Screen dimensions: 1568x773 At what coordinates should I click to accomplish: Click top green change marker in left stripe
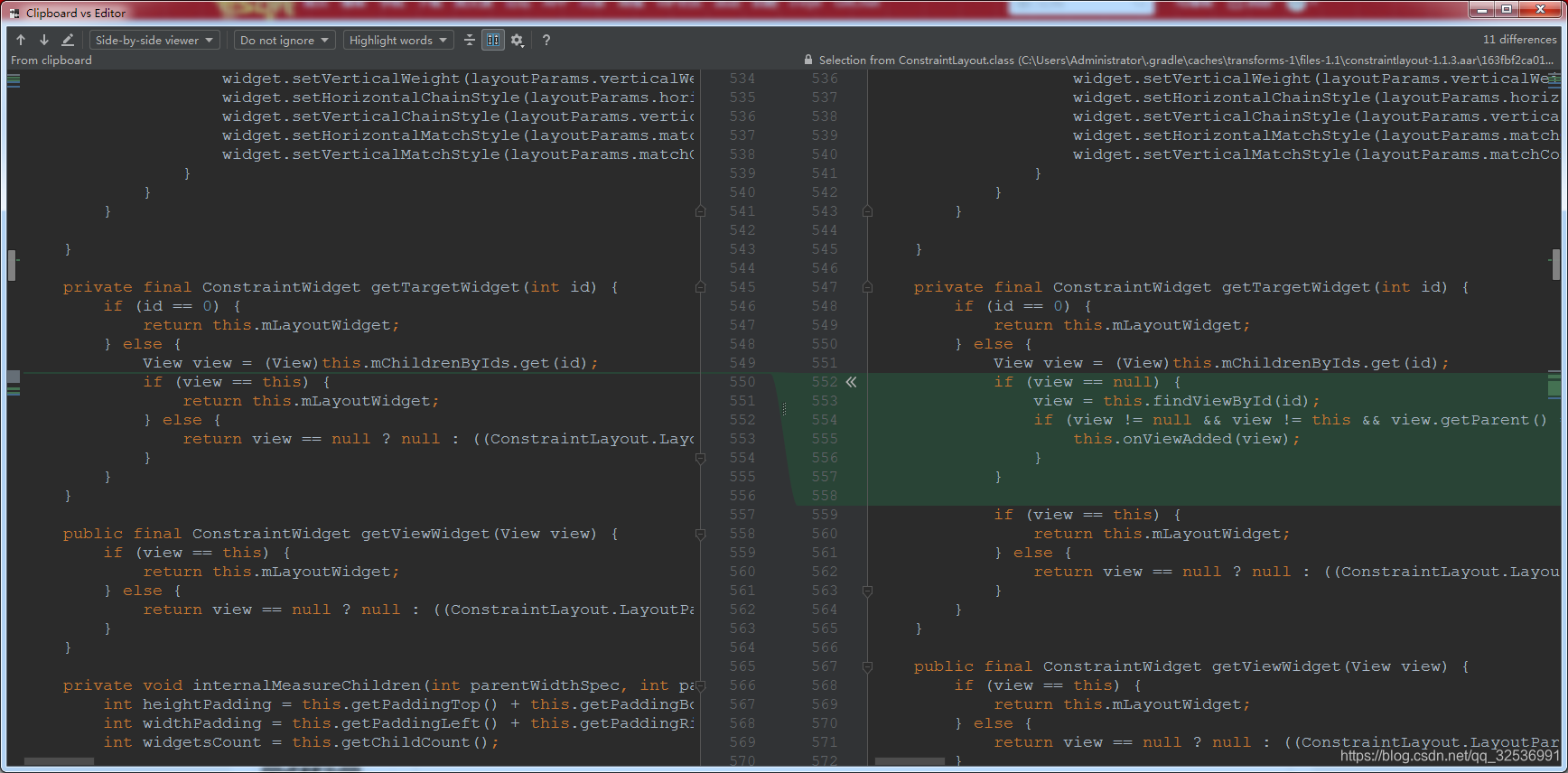click(14, 79)
